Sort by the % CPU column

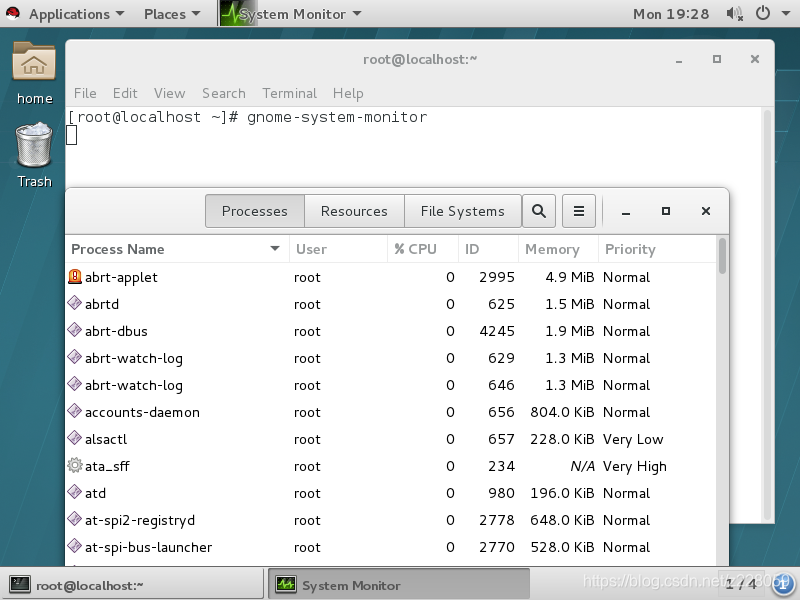point(423,249)
